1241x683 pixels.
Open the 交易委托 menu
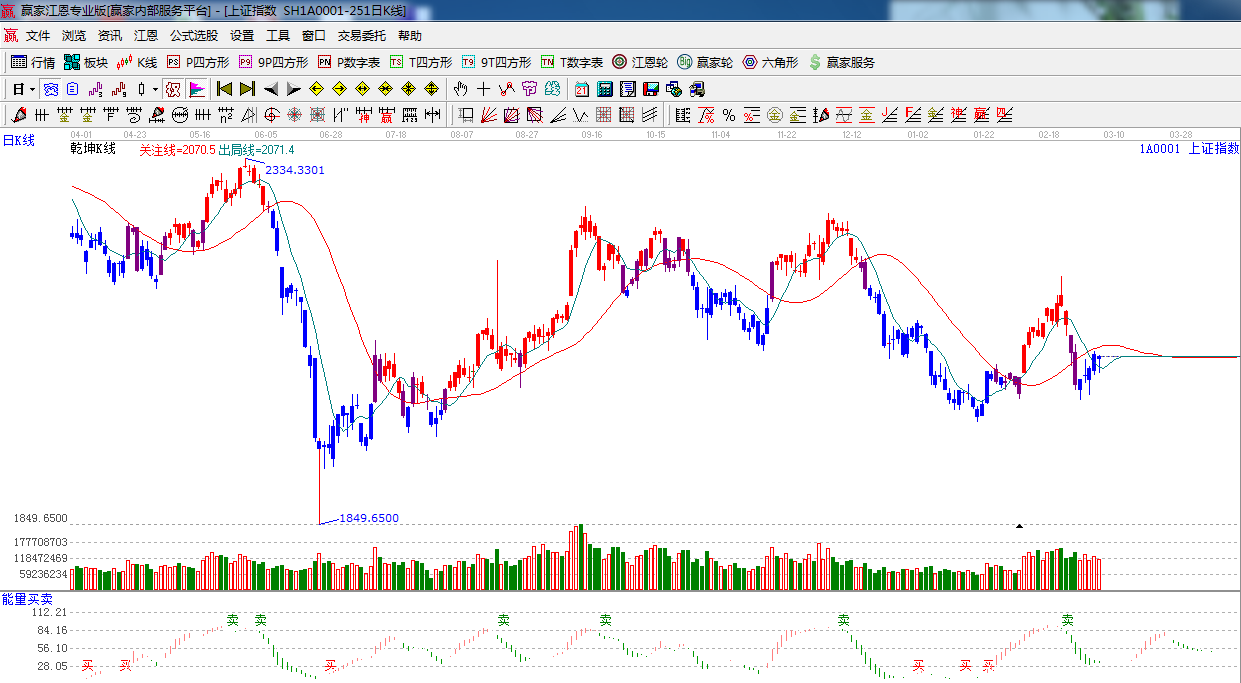click(x=361, y=36)
